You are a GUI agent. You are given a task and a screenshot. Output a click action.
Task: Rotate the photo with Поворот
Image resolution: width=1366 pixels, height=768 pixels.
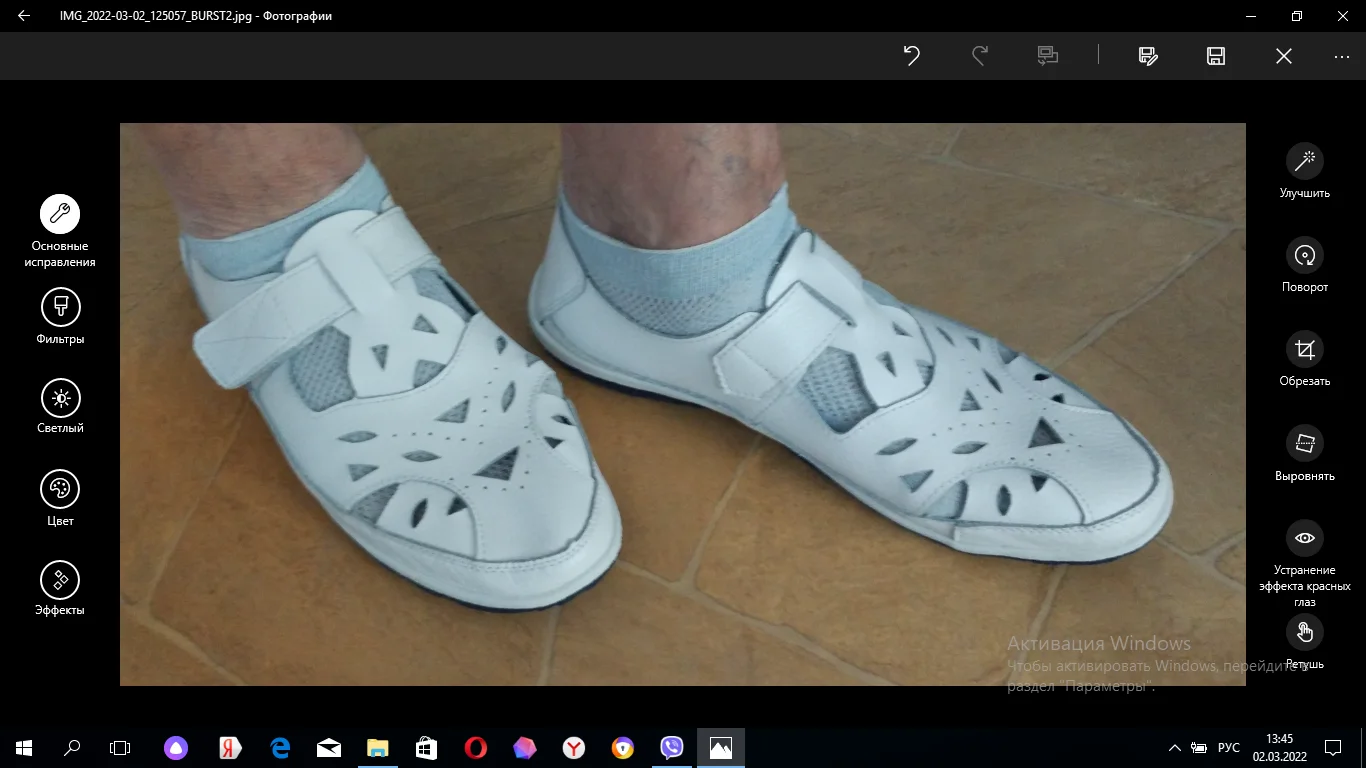pyautogui.click(x=1305, y=265)
